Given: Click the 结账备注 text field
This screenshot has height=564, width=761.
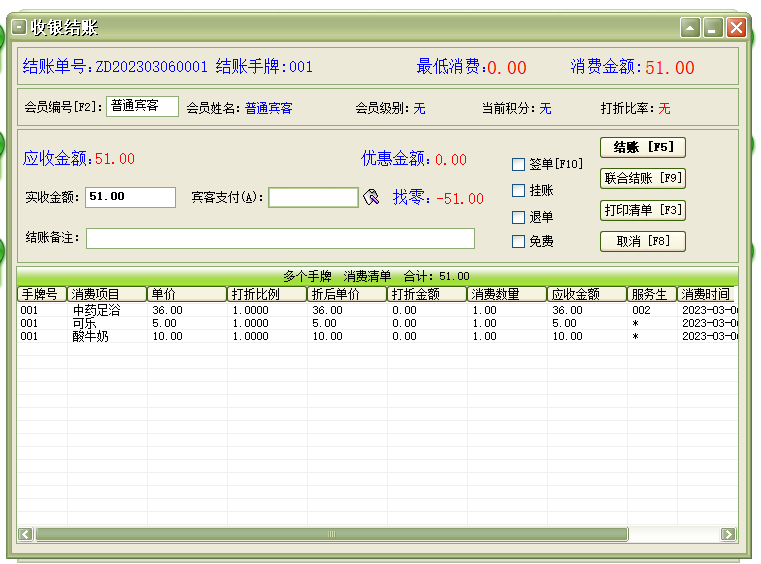Looking at the screenshot, I should tap(281, 238).
